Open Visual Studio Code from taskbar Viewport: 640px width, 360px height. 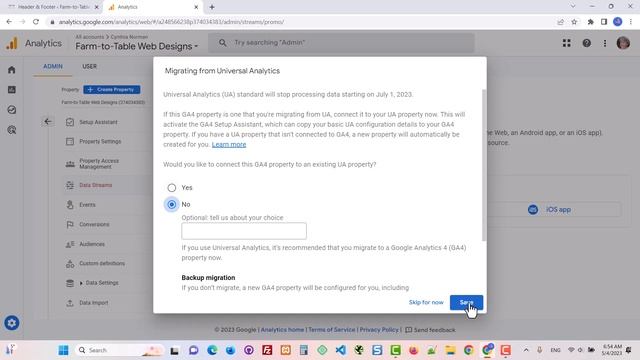pos(341,350)
